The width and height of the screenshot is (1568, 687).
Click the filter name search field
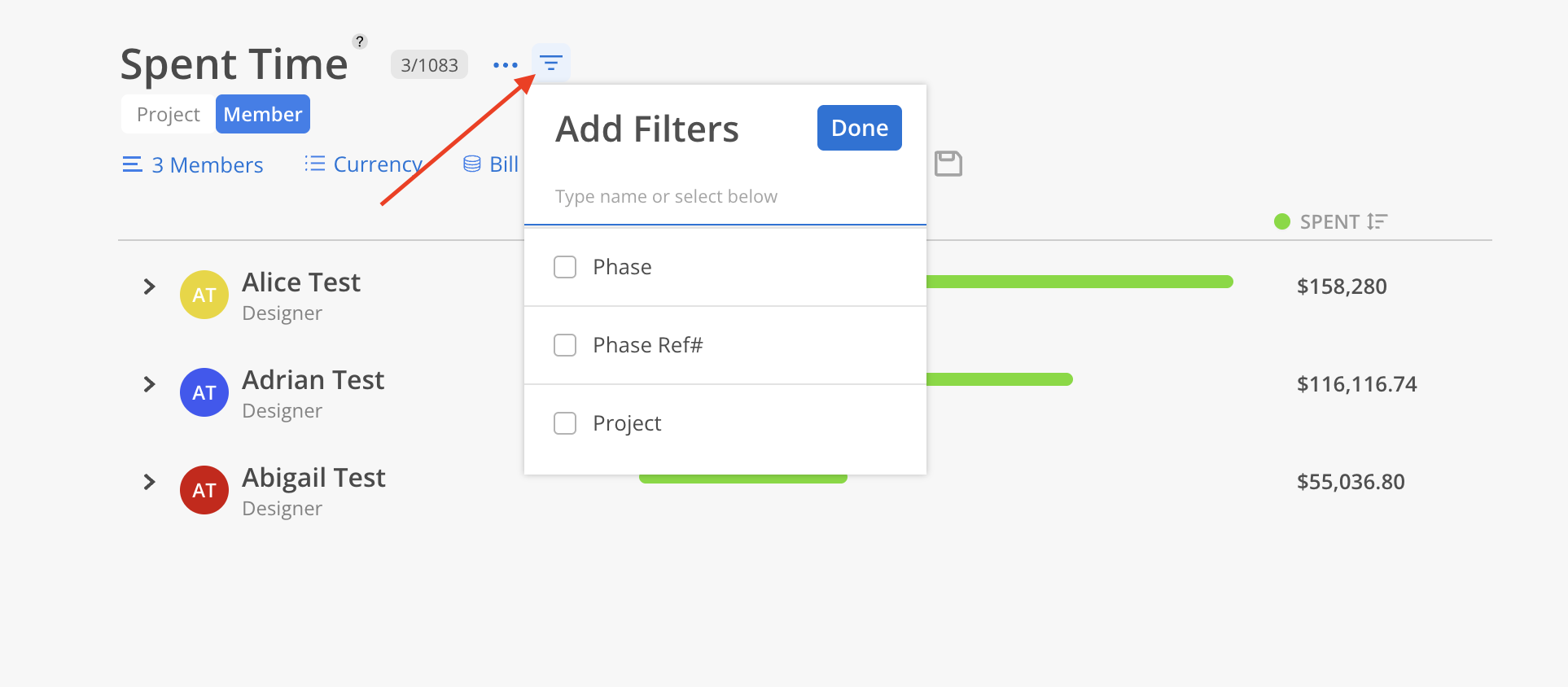tap(725, 197)
